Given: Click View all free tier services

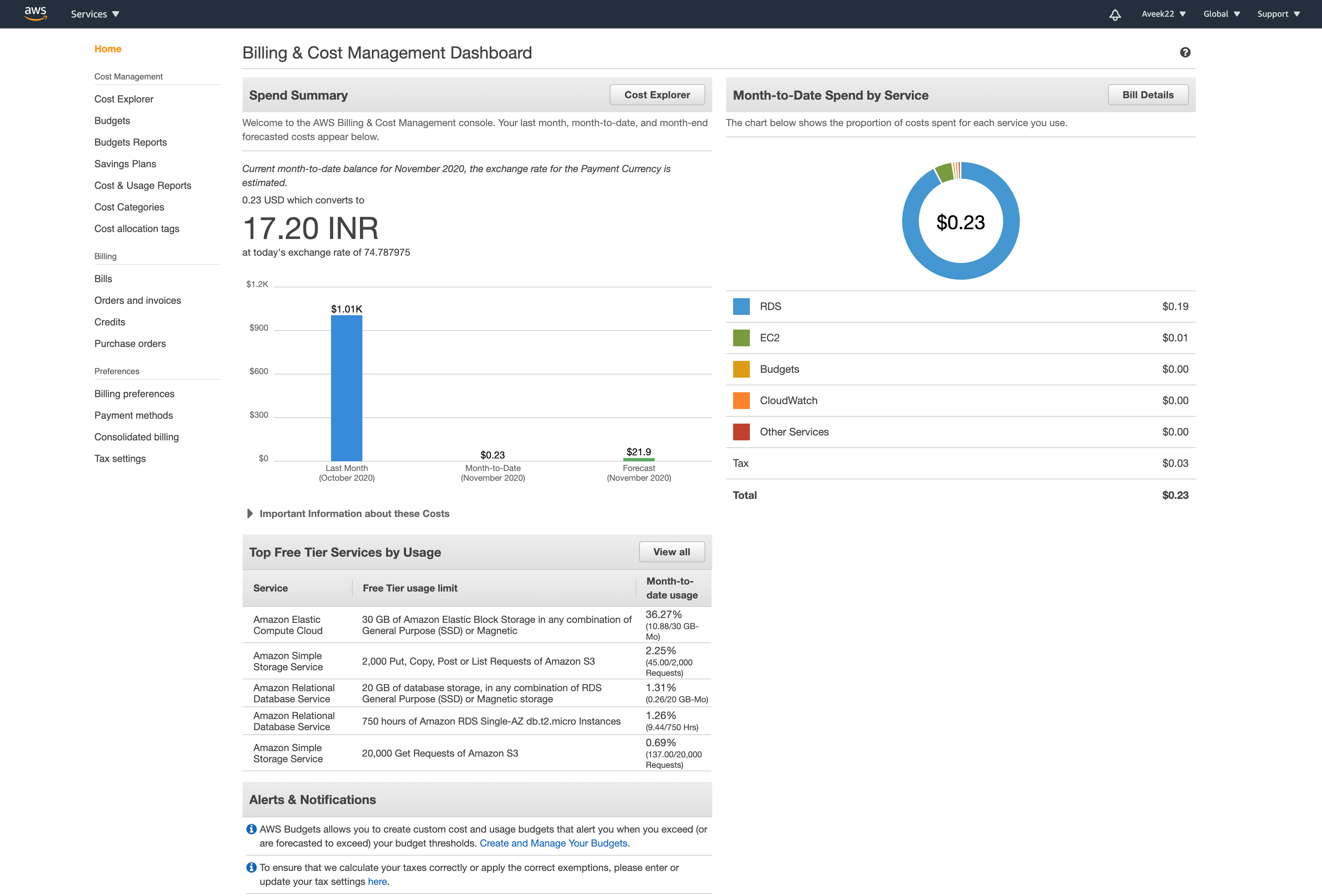Looking at the screenshot, I should point(671,552).
